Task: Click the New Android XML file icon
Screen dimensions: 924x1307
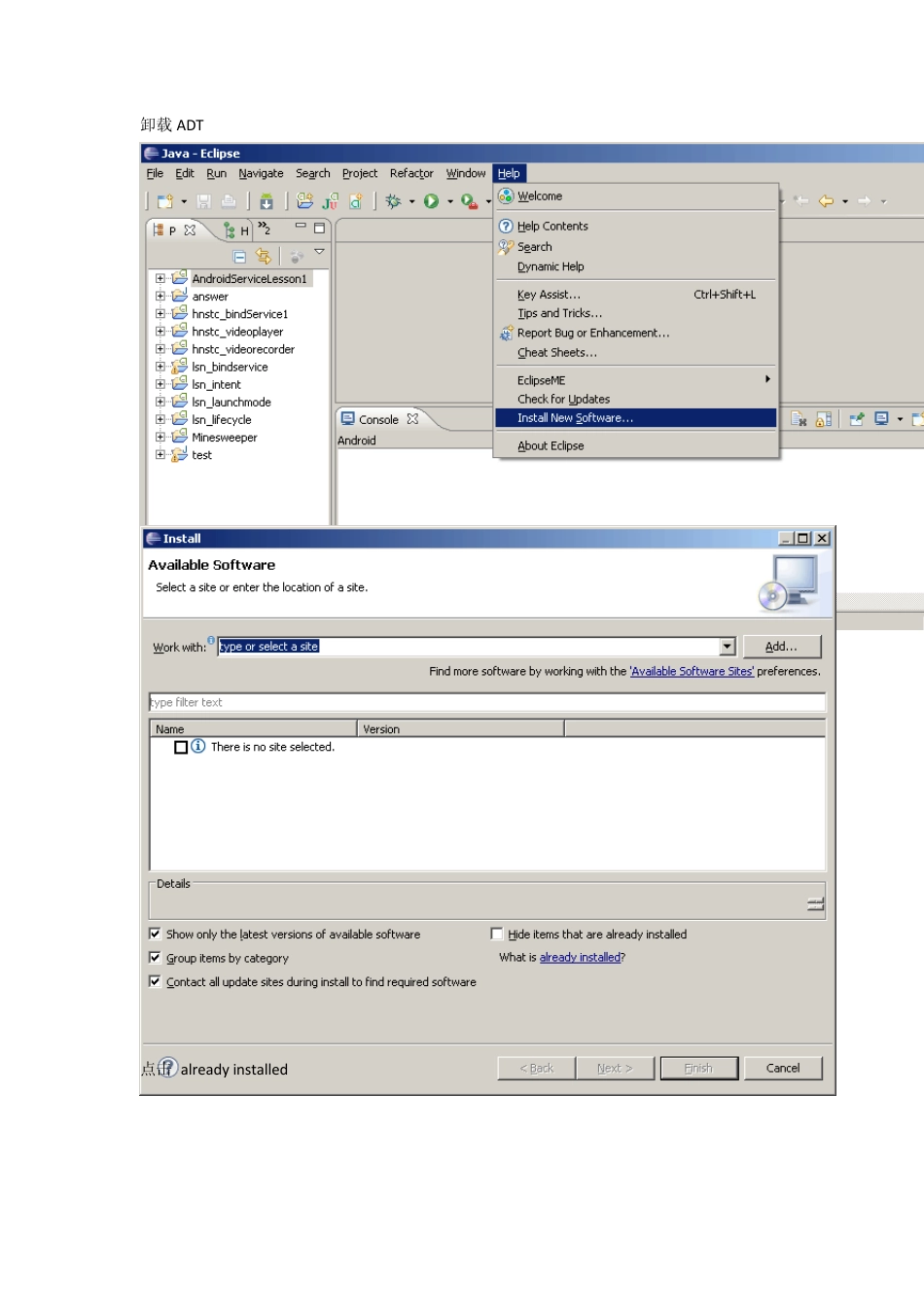Action: pos(356,201)
